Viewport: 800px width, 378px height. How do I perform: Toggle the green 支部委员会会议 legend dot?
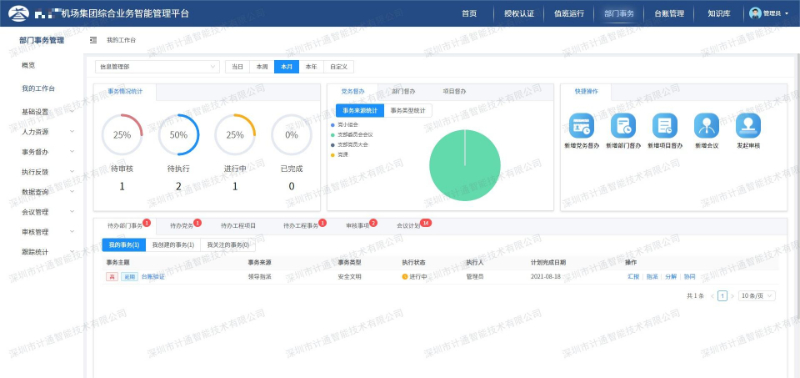coord(333,135)
